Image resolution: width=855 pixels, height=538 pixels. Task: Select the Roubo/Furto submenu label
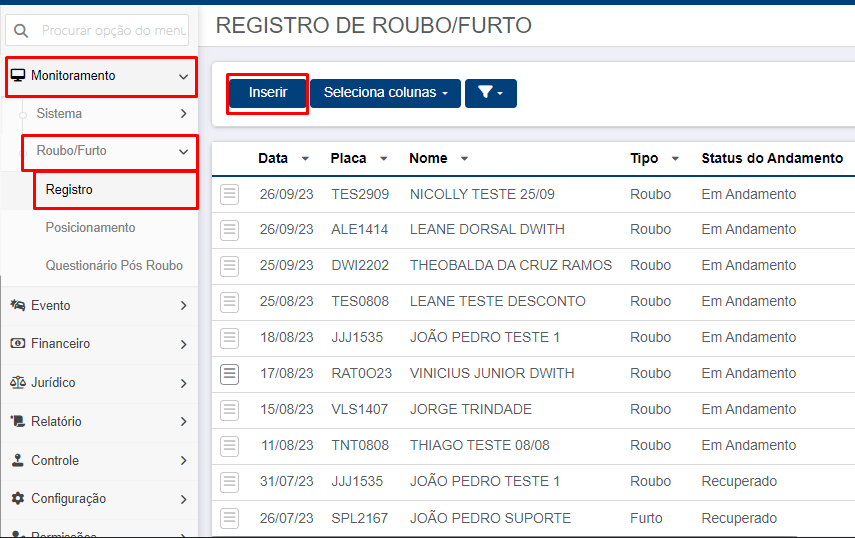point(71,150)
